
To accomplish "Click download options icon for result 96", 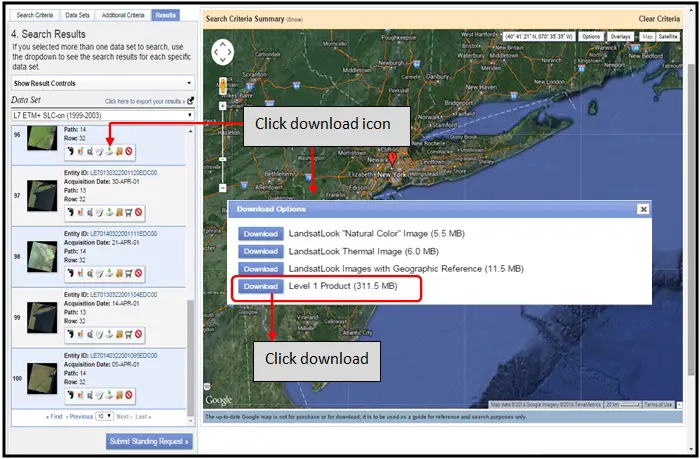I will click(109, 151).
